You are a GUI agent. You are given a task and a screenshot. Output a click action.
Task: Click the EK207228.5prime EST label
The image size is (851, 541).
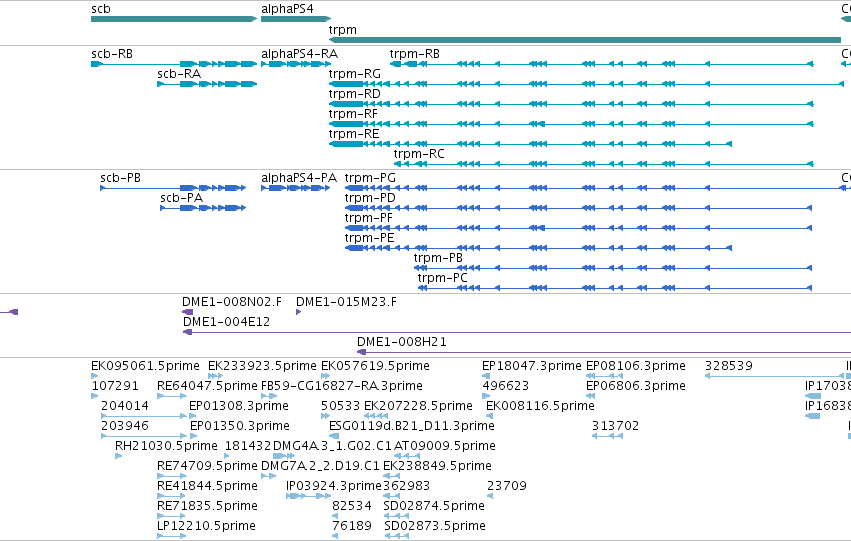coord(418,406)
